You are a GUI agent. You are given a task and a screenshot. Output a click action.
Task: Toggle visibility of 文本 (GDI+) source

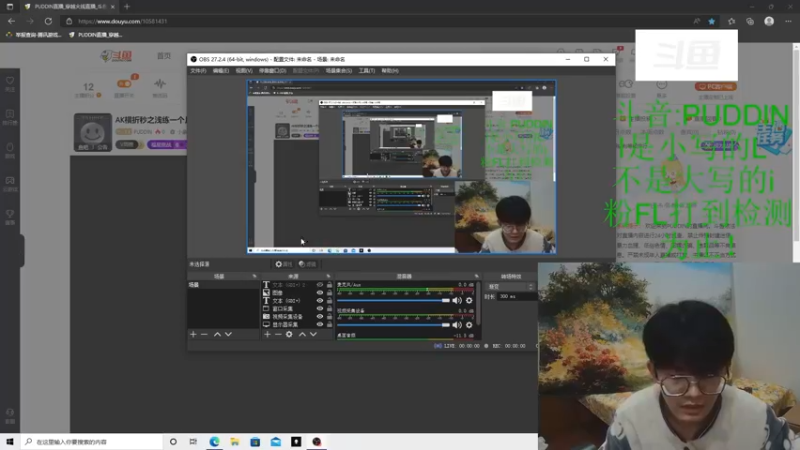[x=320, y=301]
